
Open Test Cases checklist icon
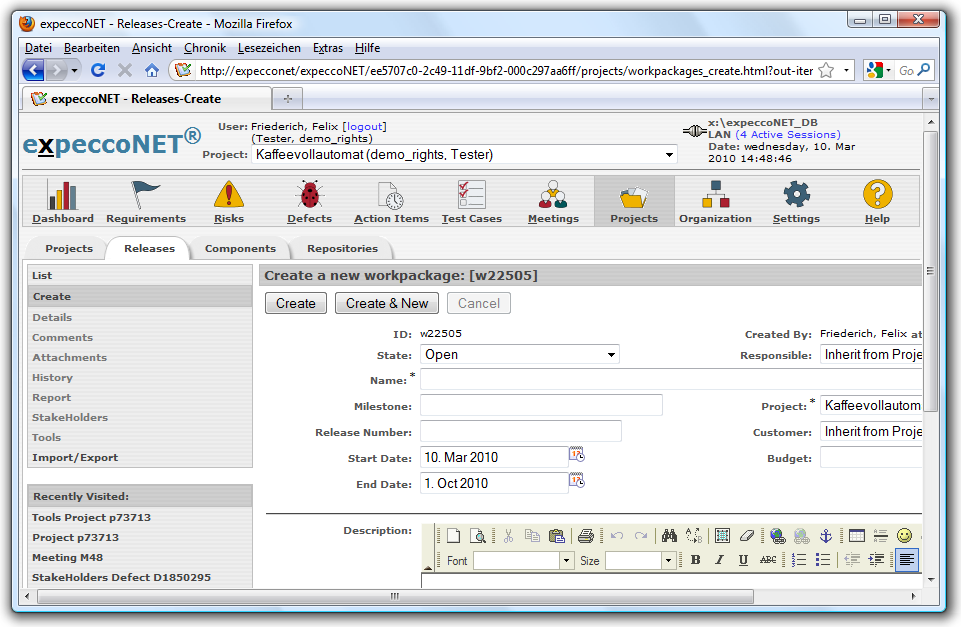pyautogui.click(x=471, y=195)
